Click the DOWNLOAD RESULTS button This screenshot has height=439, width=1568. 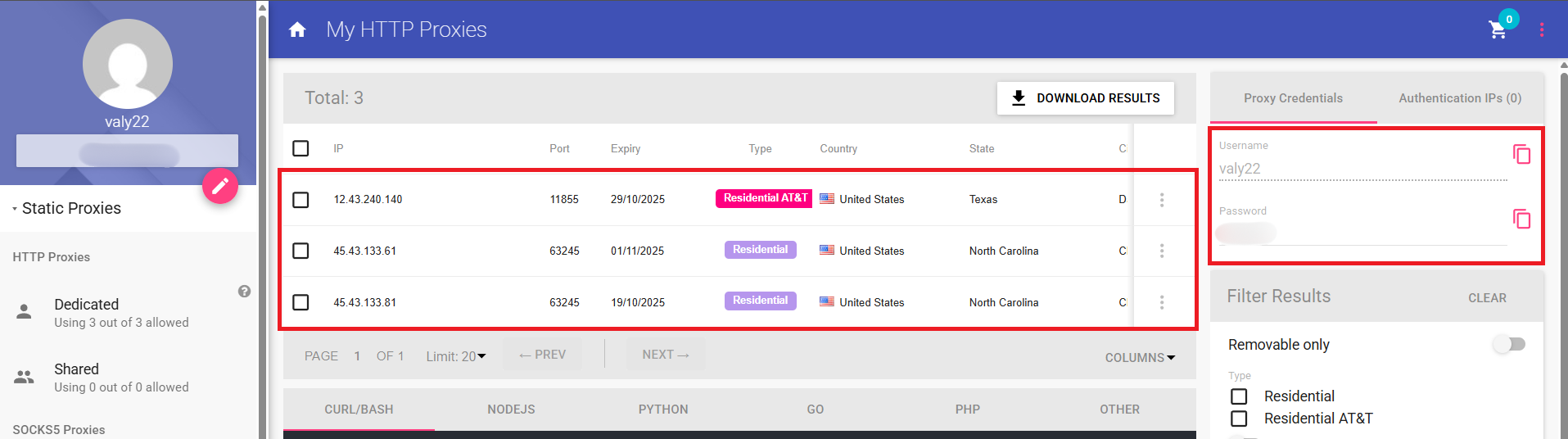1085,98
